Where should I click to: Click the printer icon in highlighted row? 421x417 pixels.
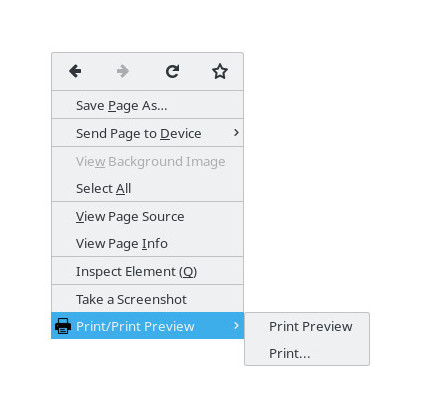coord(63,326)
